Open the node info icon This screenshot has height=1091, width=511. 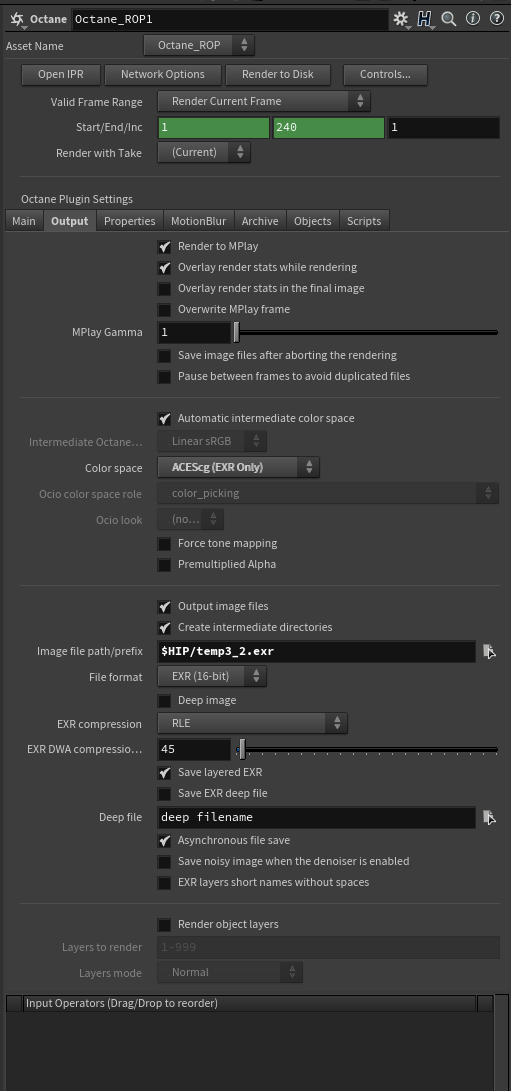(x=473, y=19)
